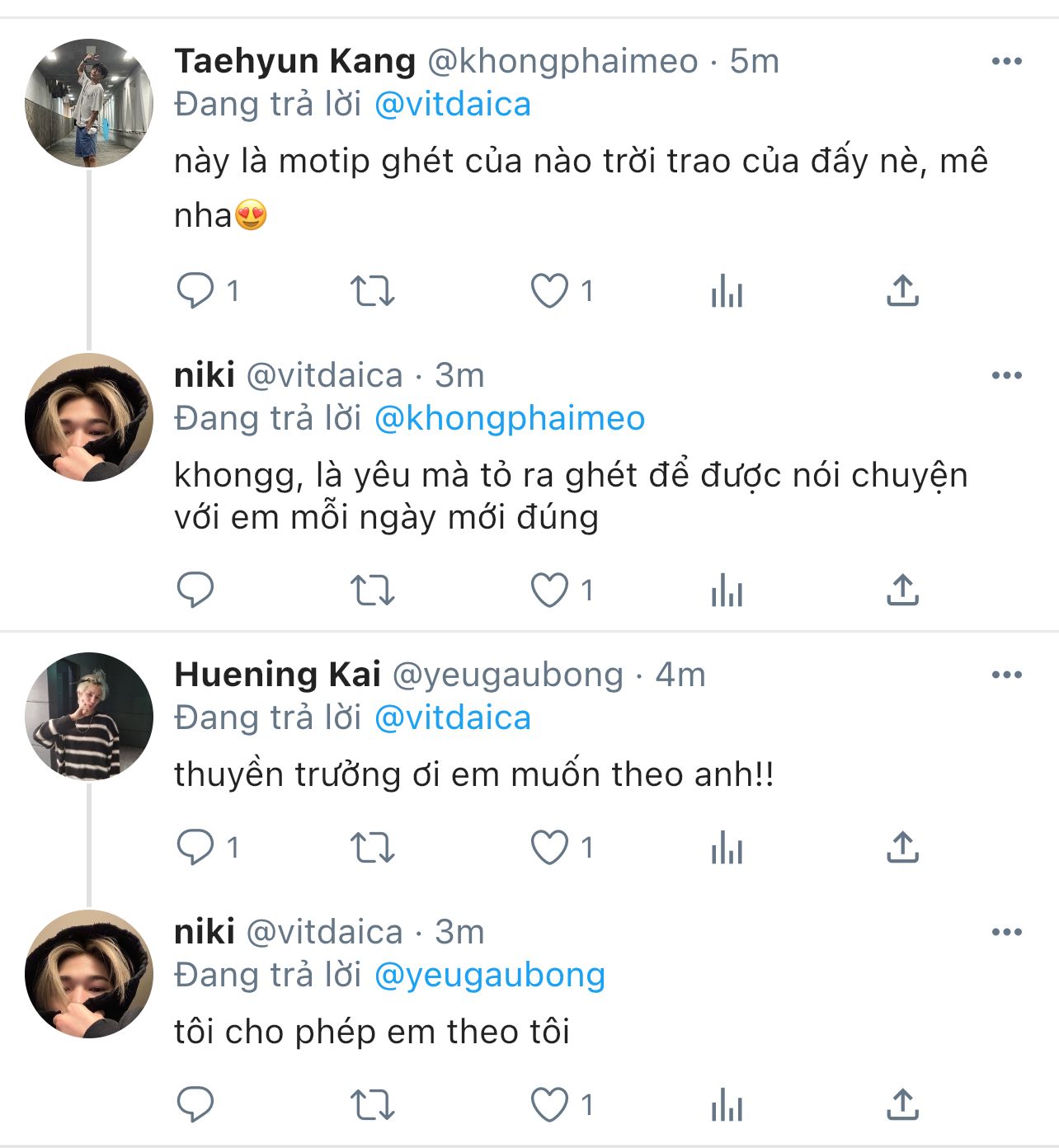Share Taehyun Kang's tweet

click(902, 290)
